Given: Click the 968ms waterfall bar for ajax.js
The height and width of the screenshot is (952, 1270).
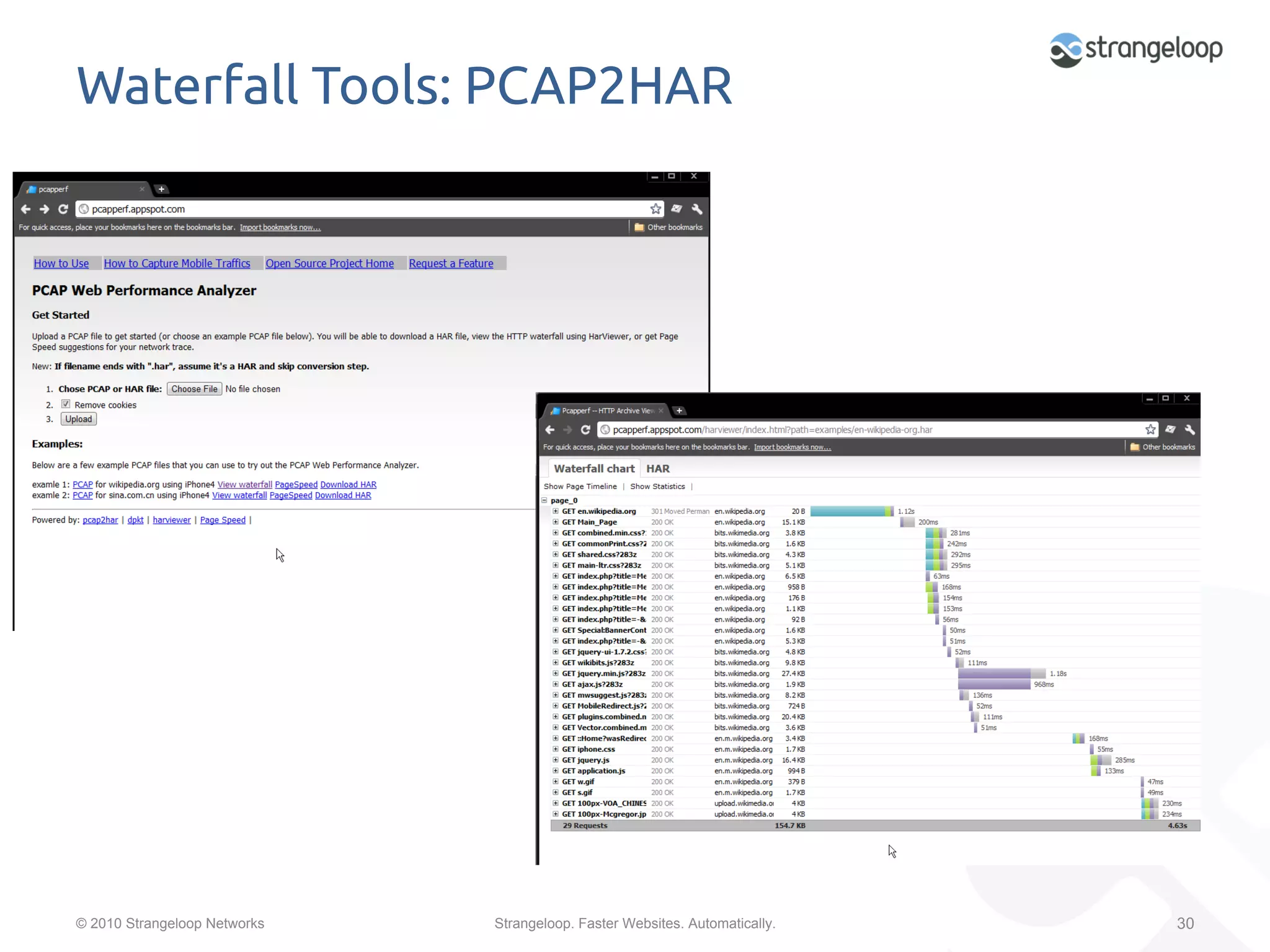Looking at the screenshot, I should point(994,684).
